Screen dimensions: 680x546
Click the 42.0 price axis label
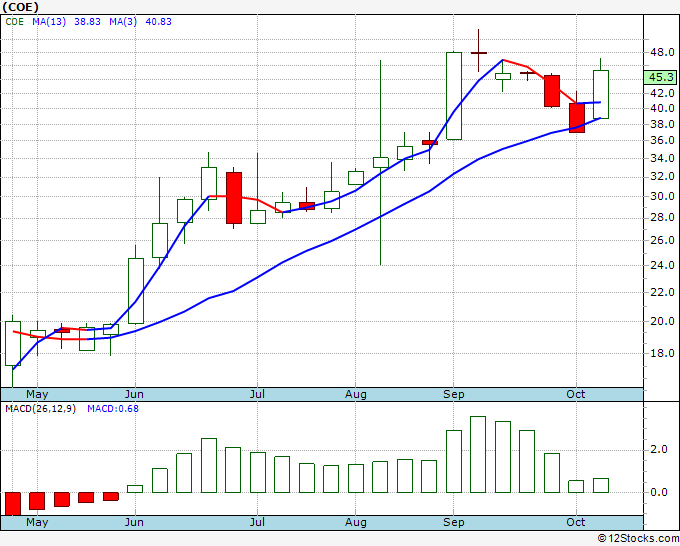(662, 93)
